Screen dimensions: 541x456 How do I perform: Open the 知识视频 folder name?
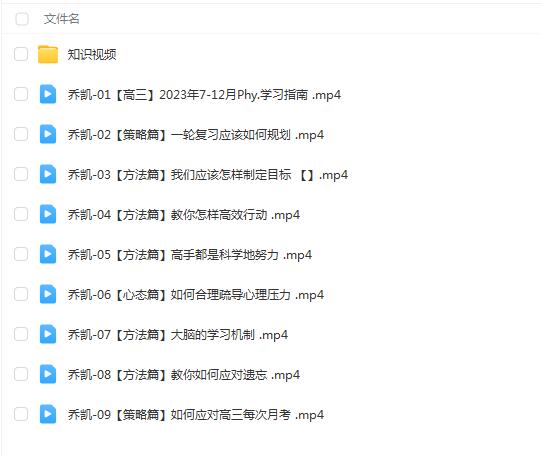92,54
